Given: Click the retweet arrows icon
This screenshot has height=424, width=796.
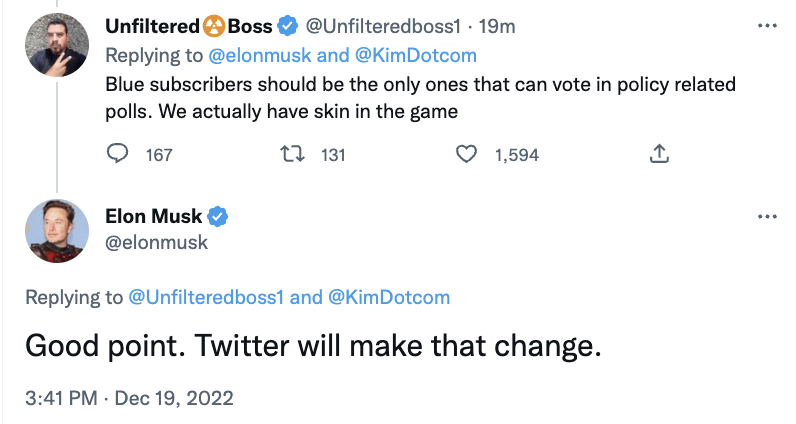Looking at the screenshot, I should pyautogui.click(x=291, y=154).
